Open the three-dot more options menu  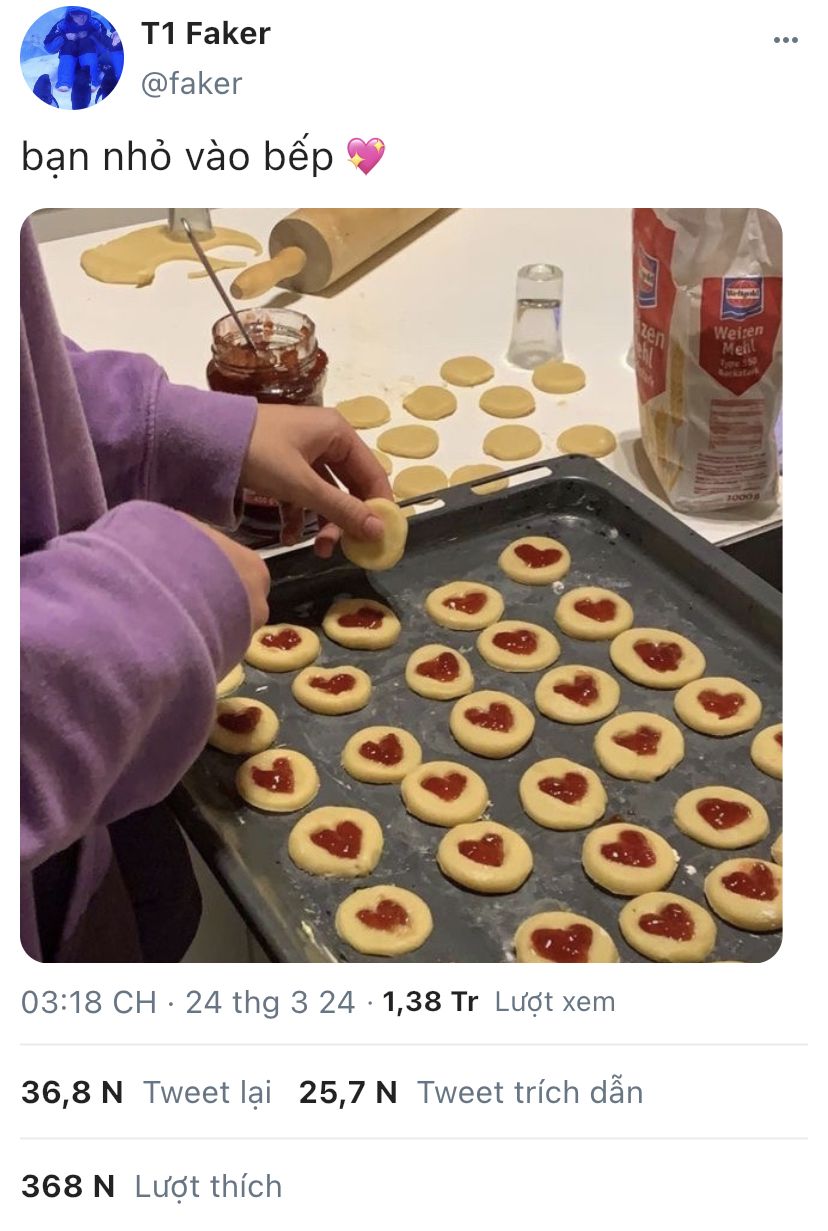pos(786,40)
